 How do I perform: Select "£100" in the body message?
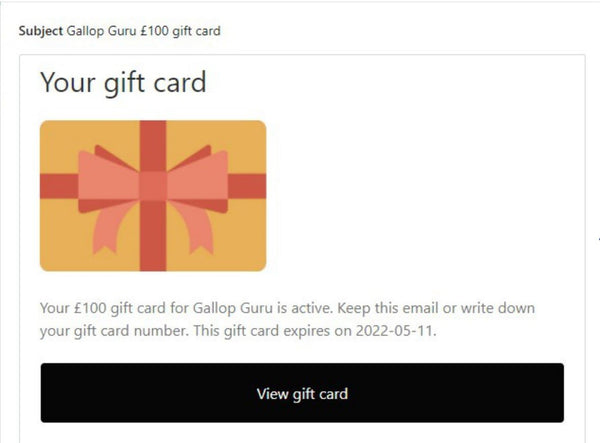(90, 308)
